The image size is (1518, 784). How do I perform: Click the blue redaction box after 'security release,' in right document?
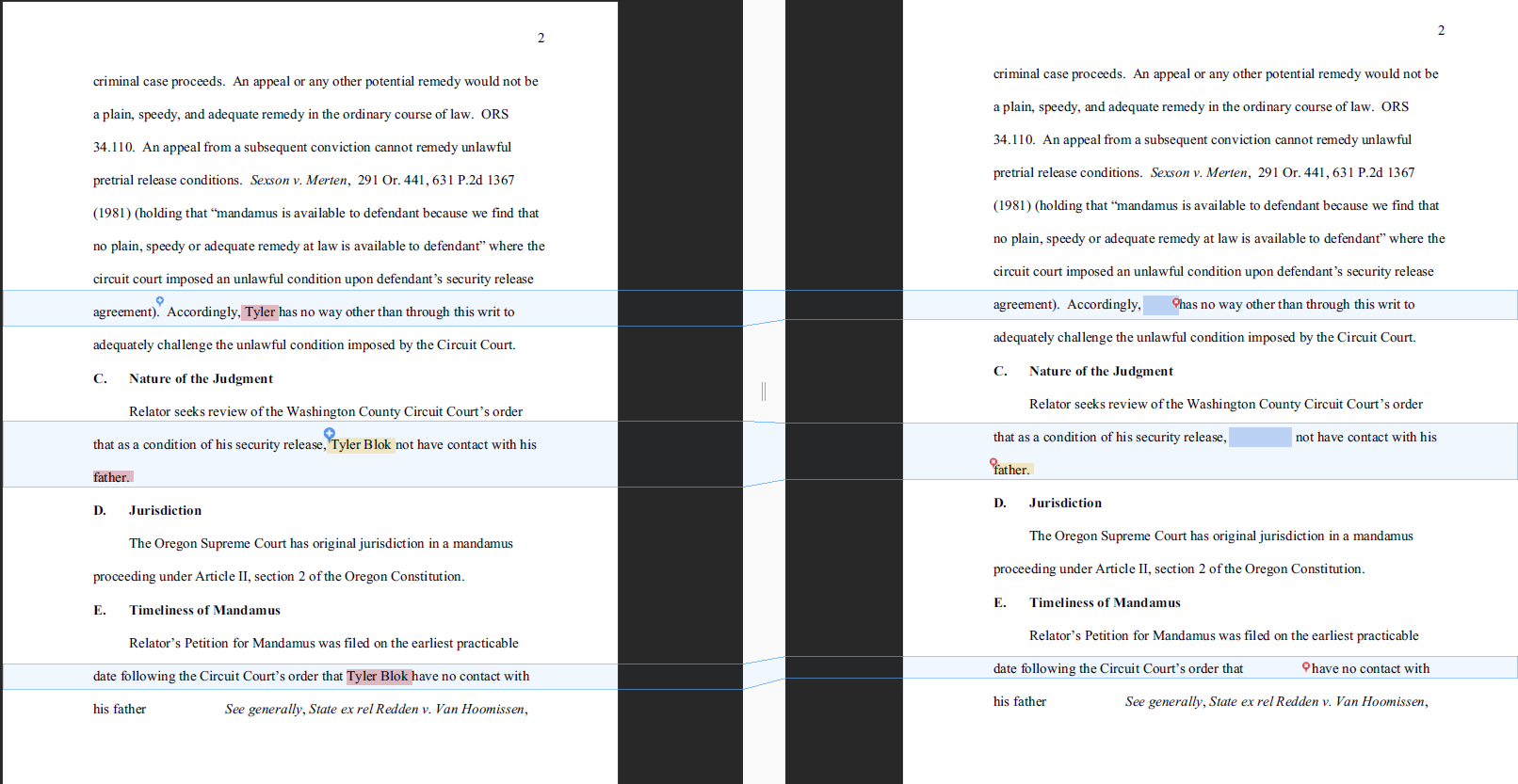[x=1260, y=437]
